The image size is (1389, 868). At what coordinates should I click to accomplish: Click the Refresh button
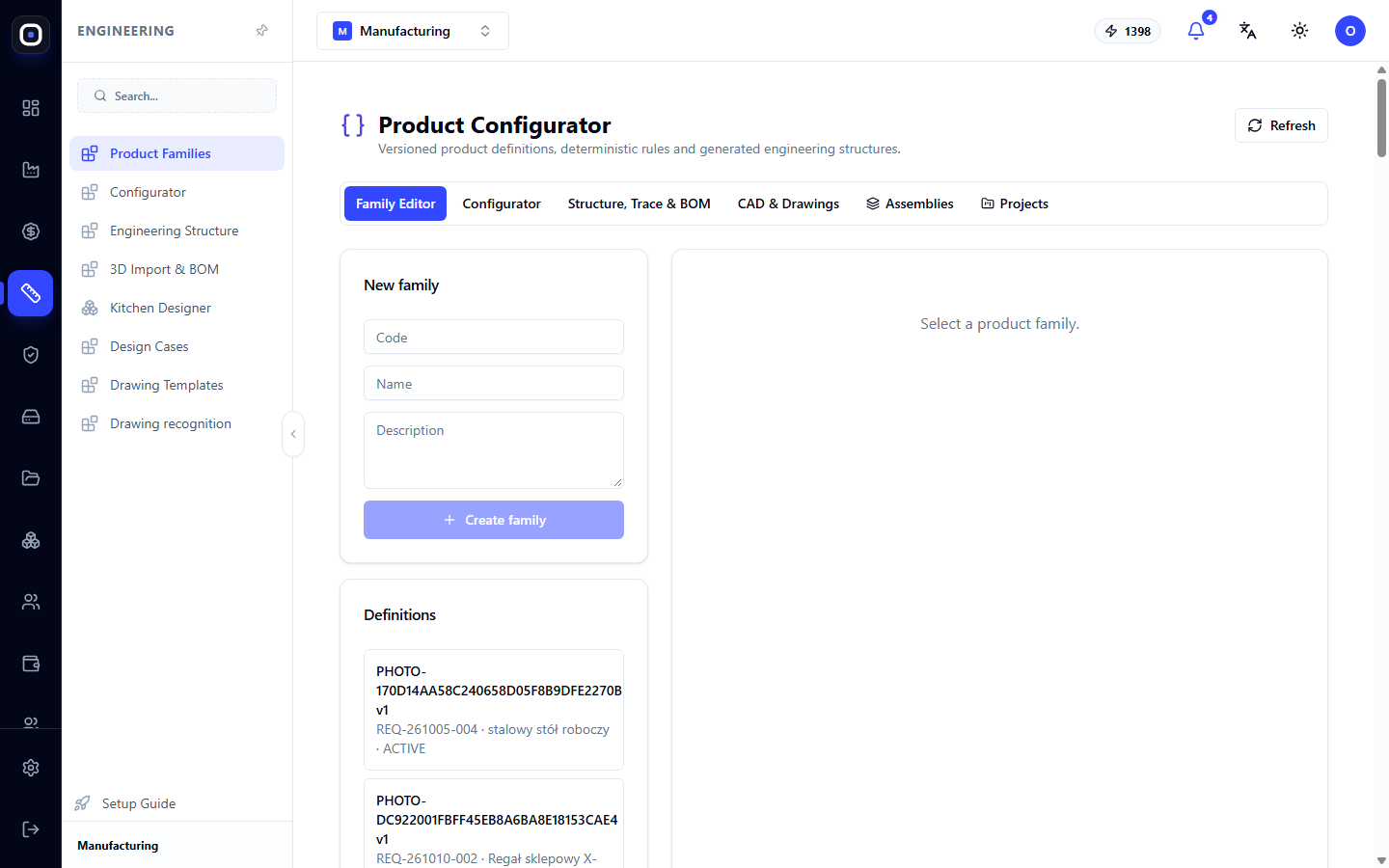pyautogui.click(x=1281, y=125)
